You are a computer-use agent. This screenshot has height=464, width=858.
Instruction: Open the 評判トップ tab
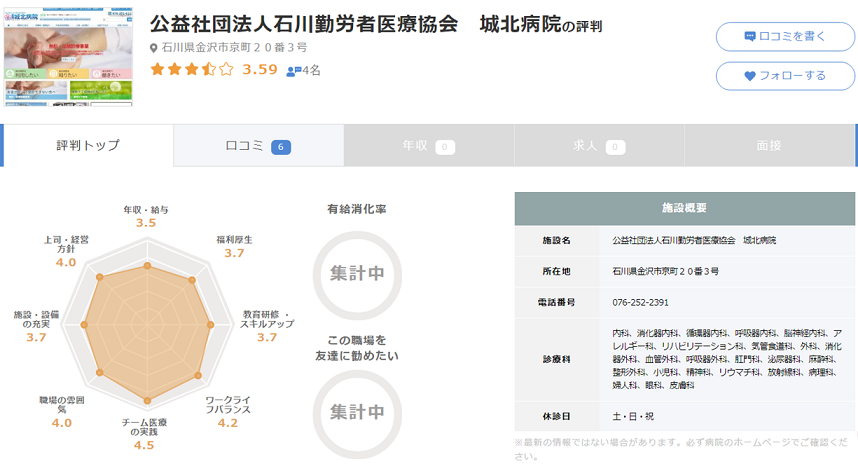click(88, 146)
